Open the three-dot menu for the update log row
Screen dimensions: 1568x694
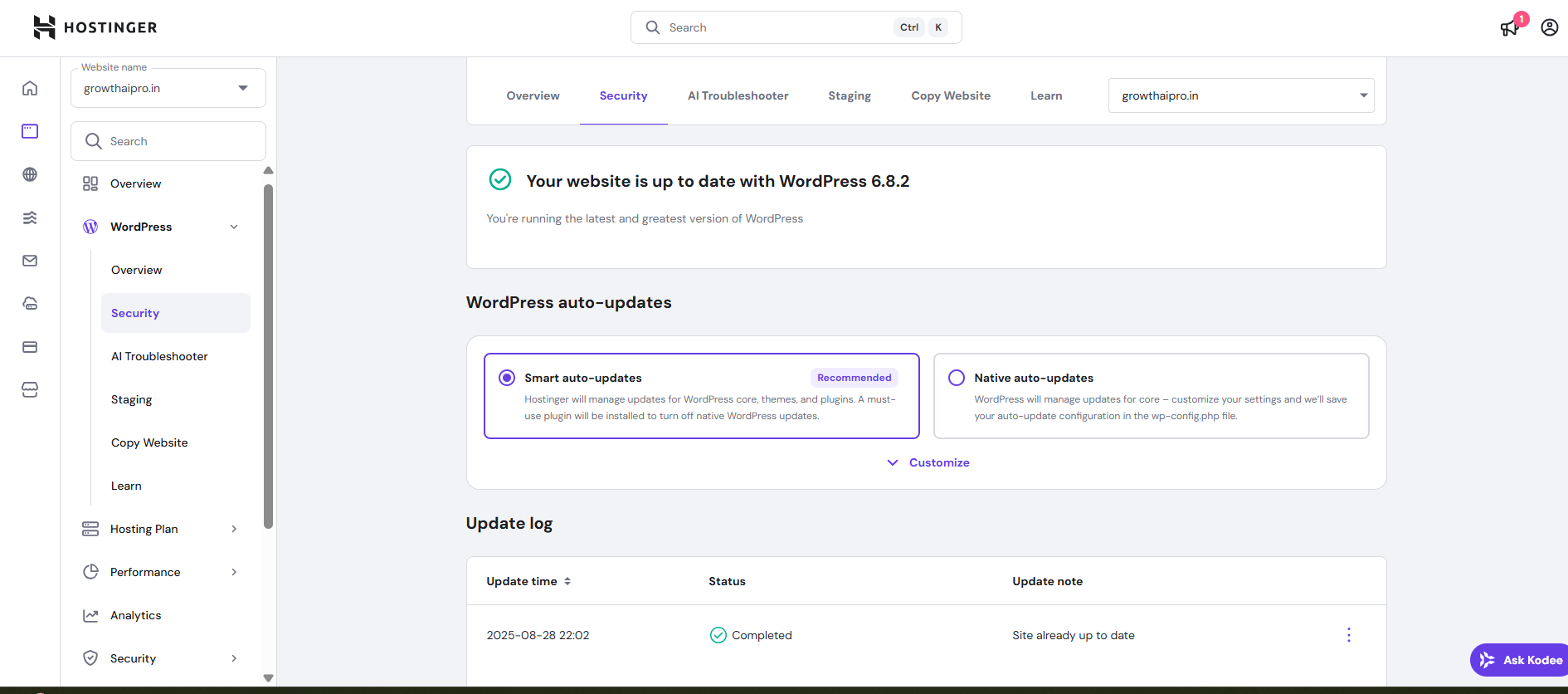coord(1349,635)
